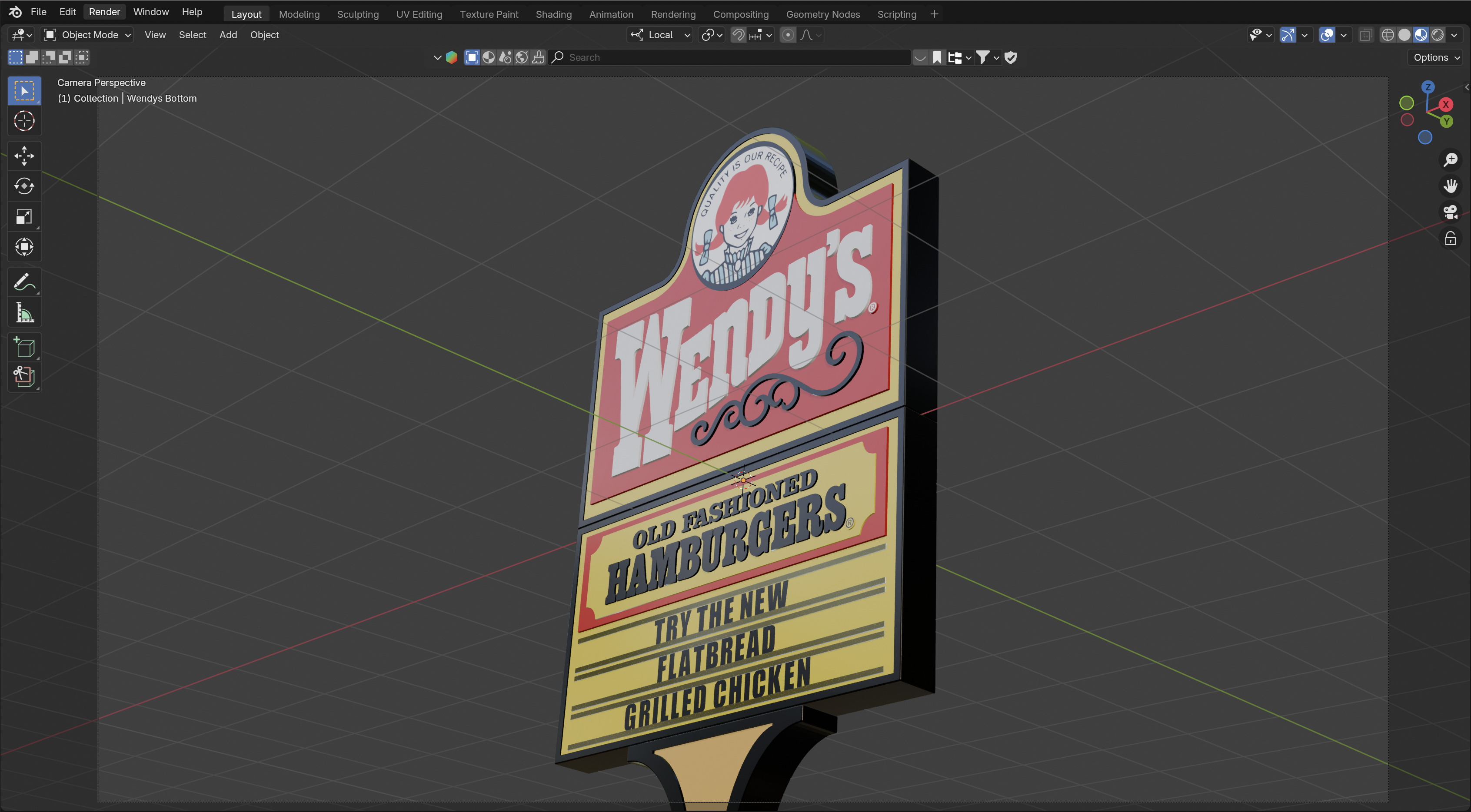1471x812 pixels.
Task: Switch to rendered viewport shading
Action: point(1437,35)
